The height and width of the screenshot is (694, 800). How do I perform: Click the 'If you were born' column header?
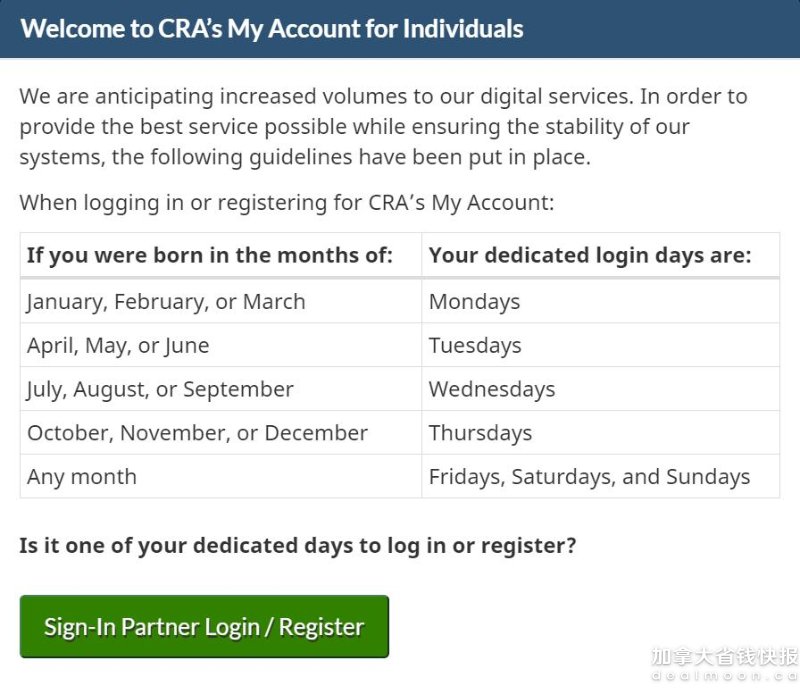tap(221, 255)
